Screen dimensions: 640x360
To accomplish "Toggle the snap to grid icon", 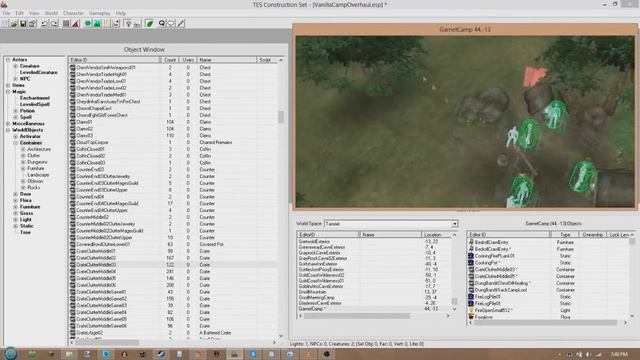I will [x=66, y=24].
